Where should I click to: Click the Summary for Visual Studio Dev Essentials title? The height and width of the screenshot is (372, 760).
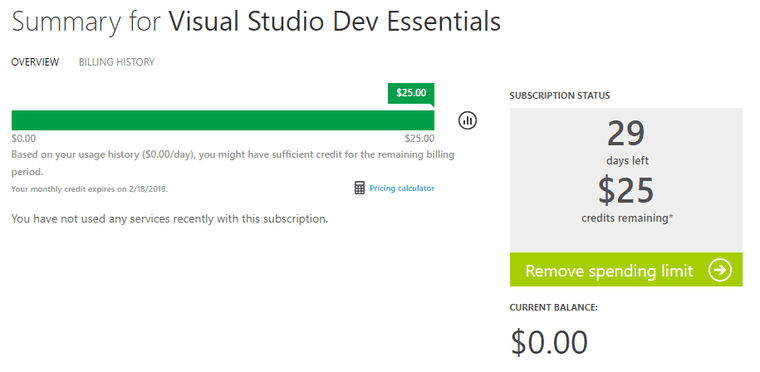click(x=256, y=22)
